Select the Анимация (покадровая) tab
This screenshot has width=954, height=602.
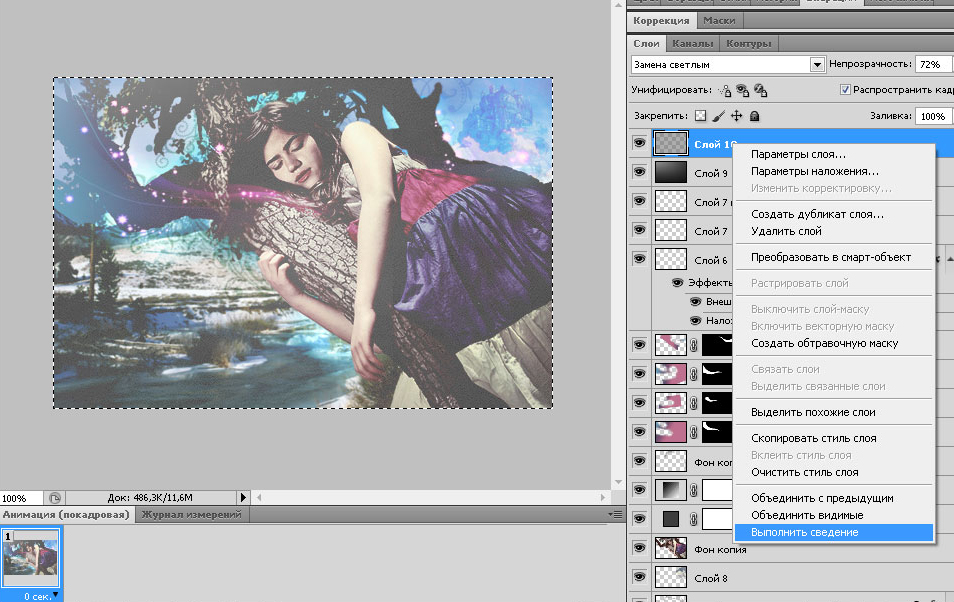[x=66, y=514]
